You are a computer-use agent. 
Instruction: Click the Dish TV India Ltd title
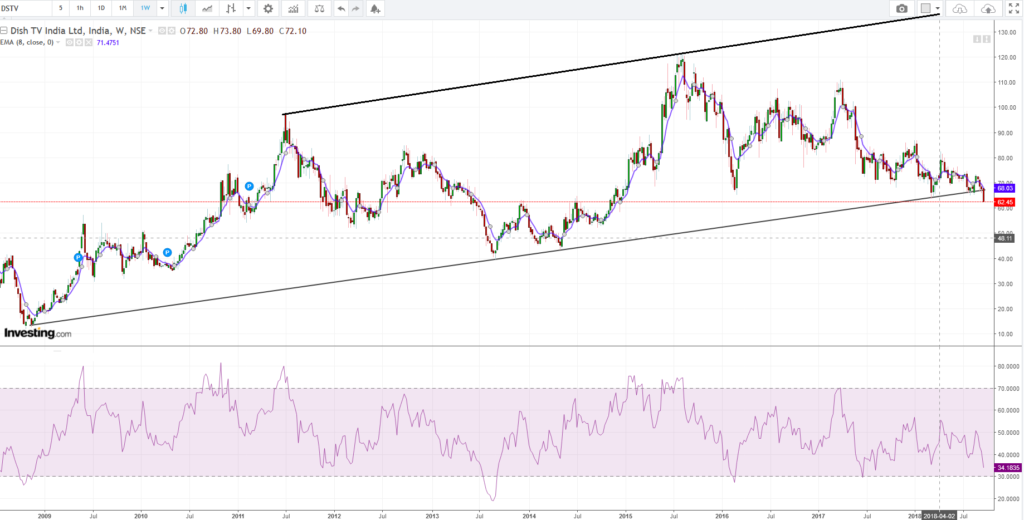point(78,31)
